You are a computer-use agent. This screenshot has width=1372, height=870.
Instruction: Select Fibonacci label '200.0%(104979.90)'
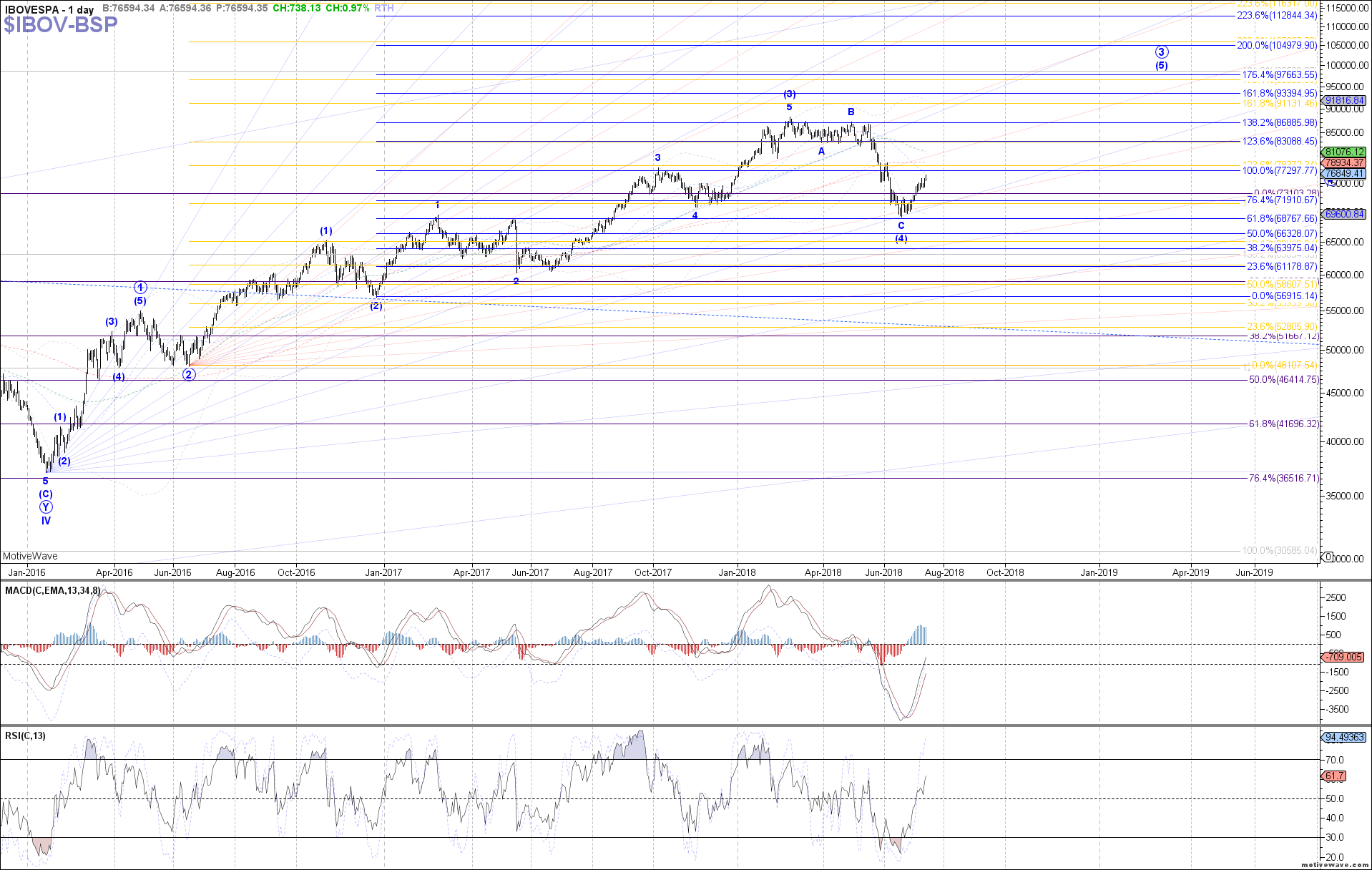click(1277, 45)
